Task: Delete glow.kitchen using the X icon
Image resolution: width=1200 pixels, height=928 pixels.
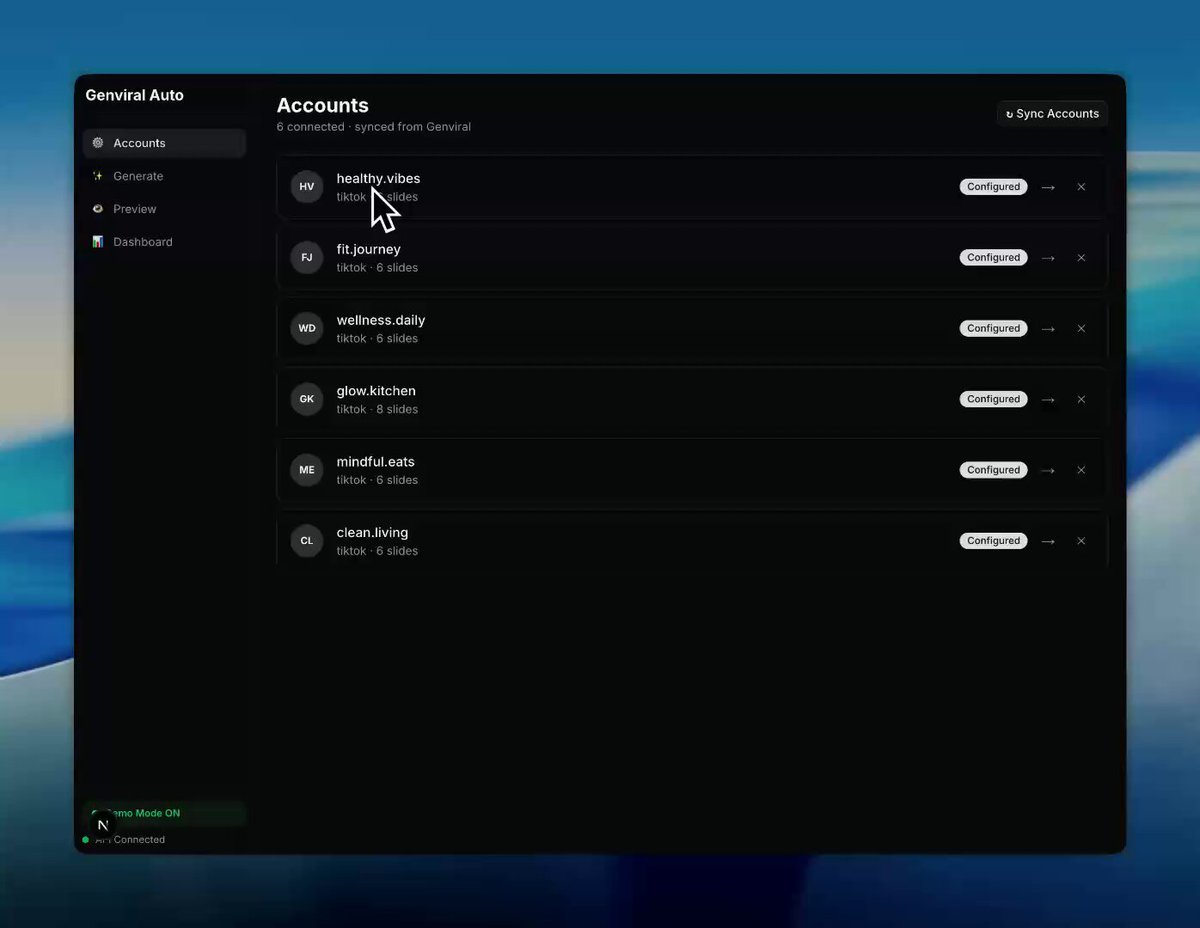Action: [x=1081, y=399]
